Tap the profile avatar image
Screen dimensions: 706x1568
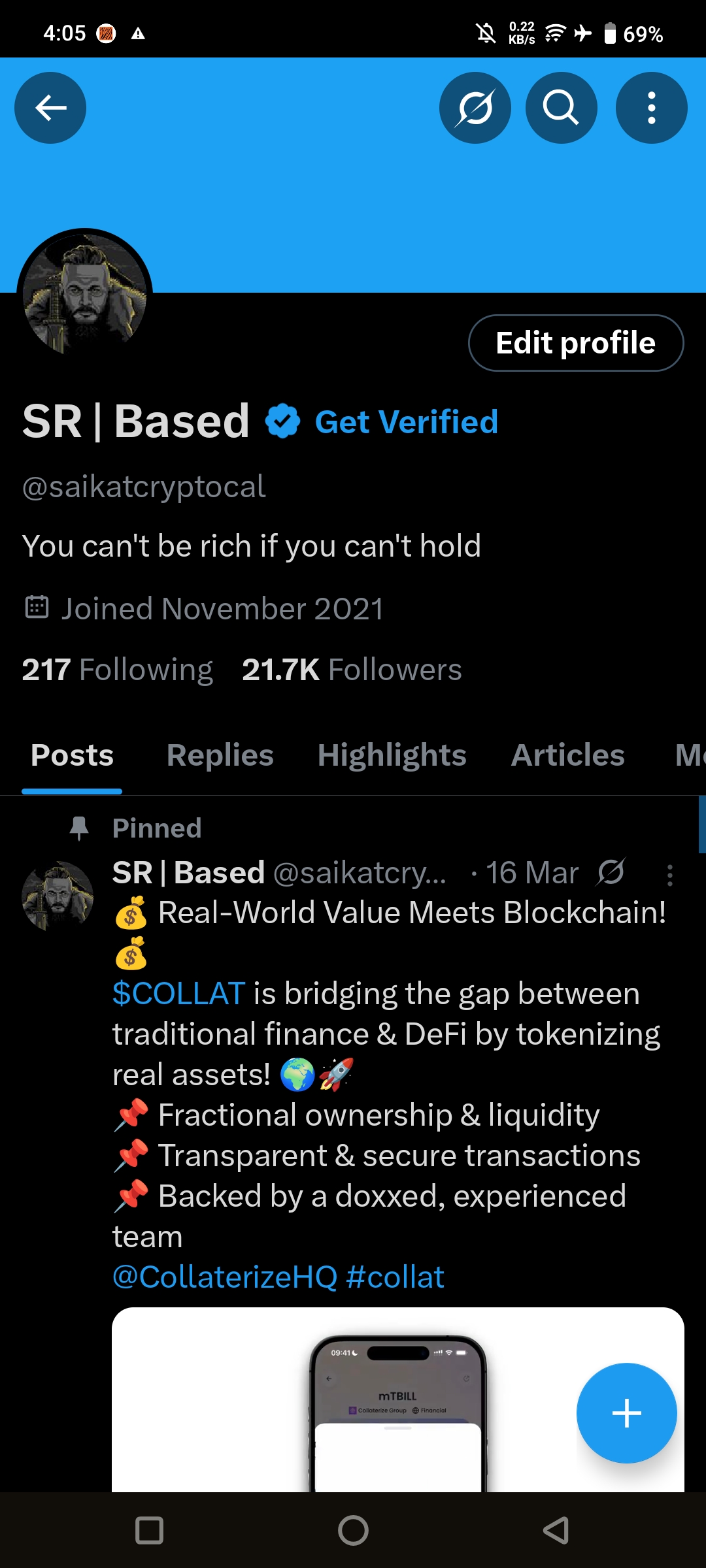pos(85,293)
